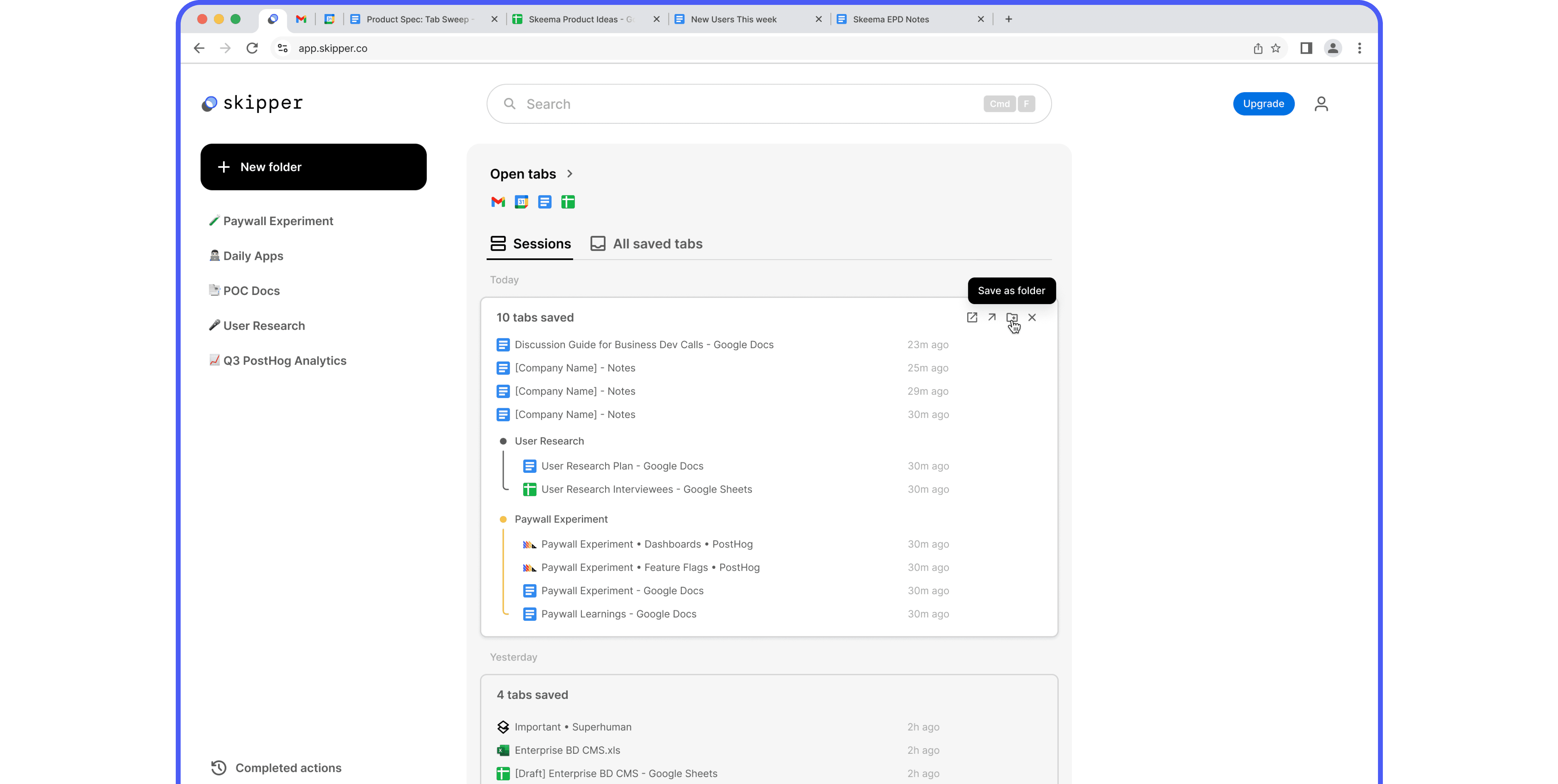
Task: Click the Google Sheets icon under Open tabs
Action: (568, 202)
